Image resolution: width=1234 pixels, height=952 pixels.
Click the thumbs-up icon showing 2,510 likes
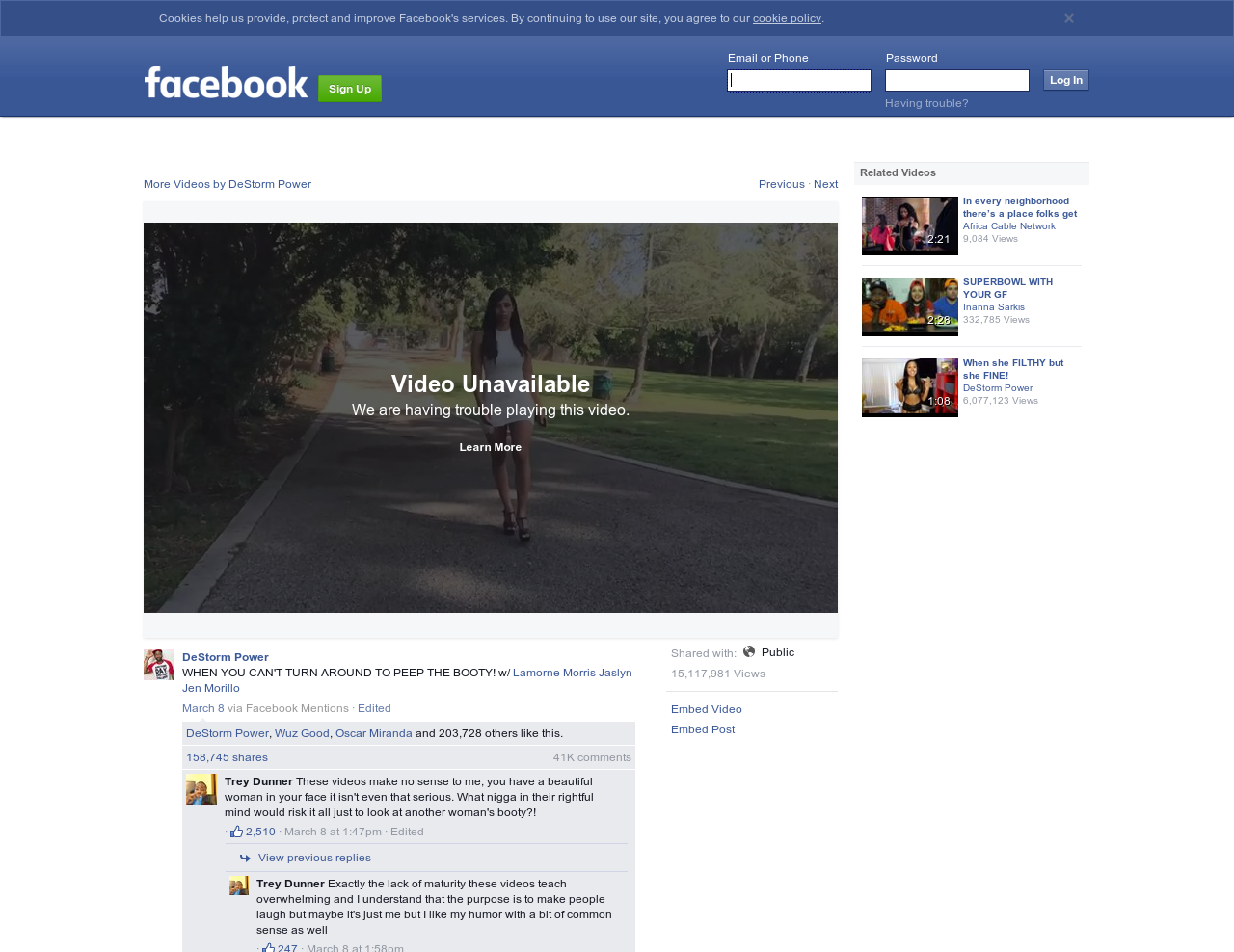(x=236, y=832)
